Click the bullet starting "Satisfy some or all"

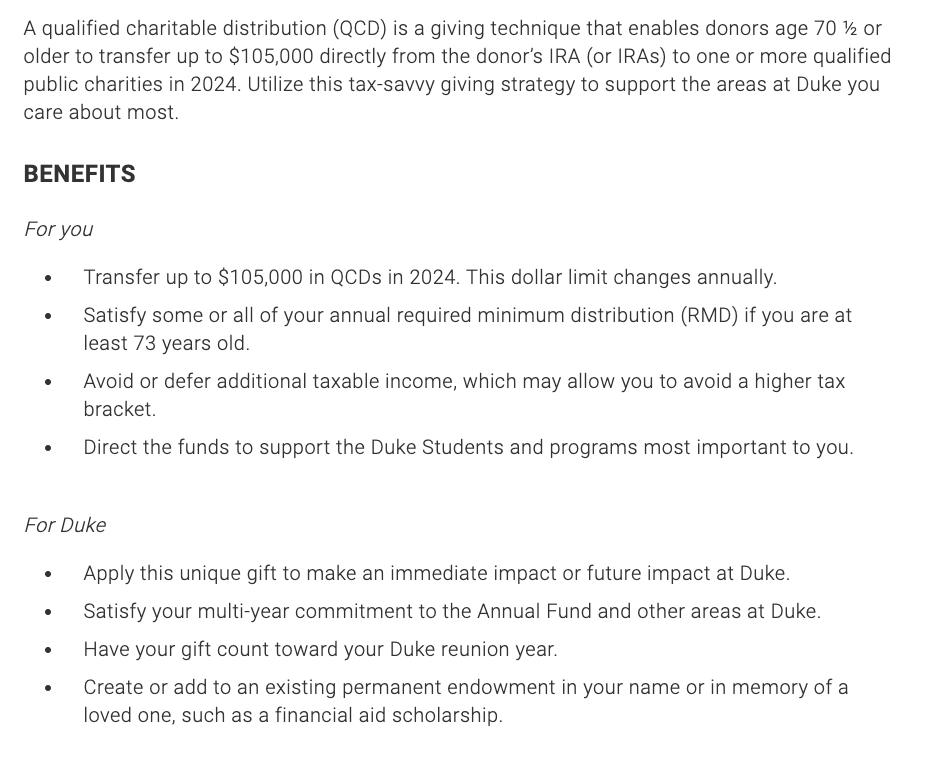pyautogui.click(x=467, y=329)
